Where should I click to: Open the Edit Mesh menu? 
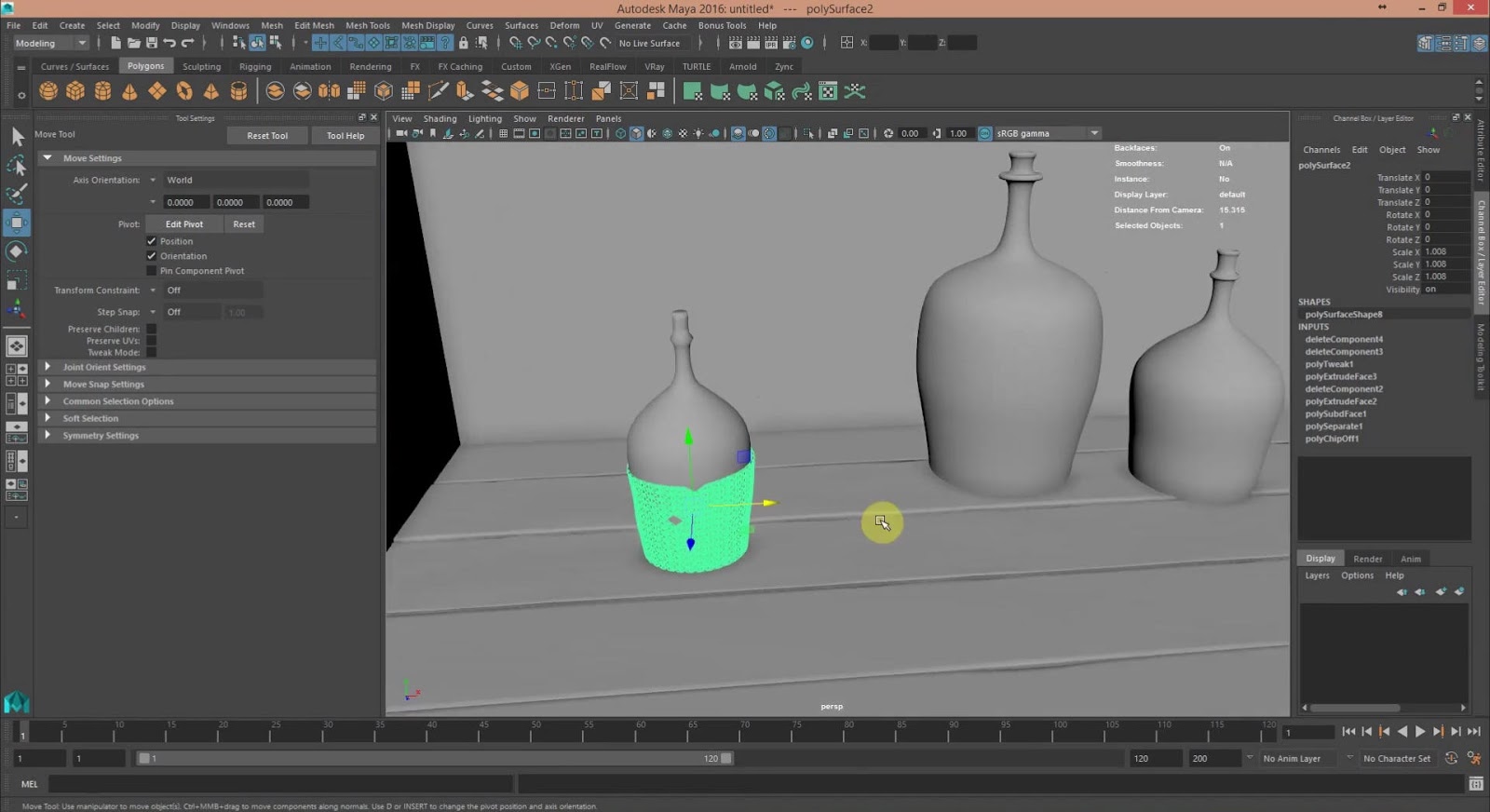coord(314,25)
